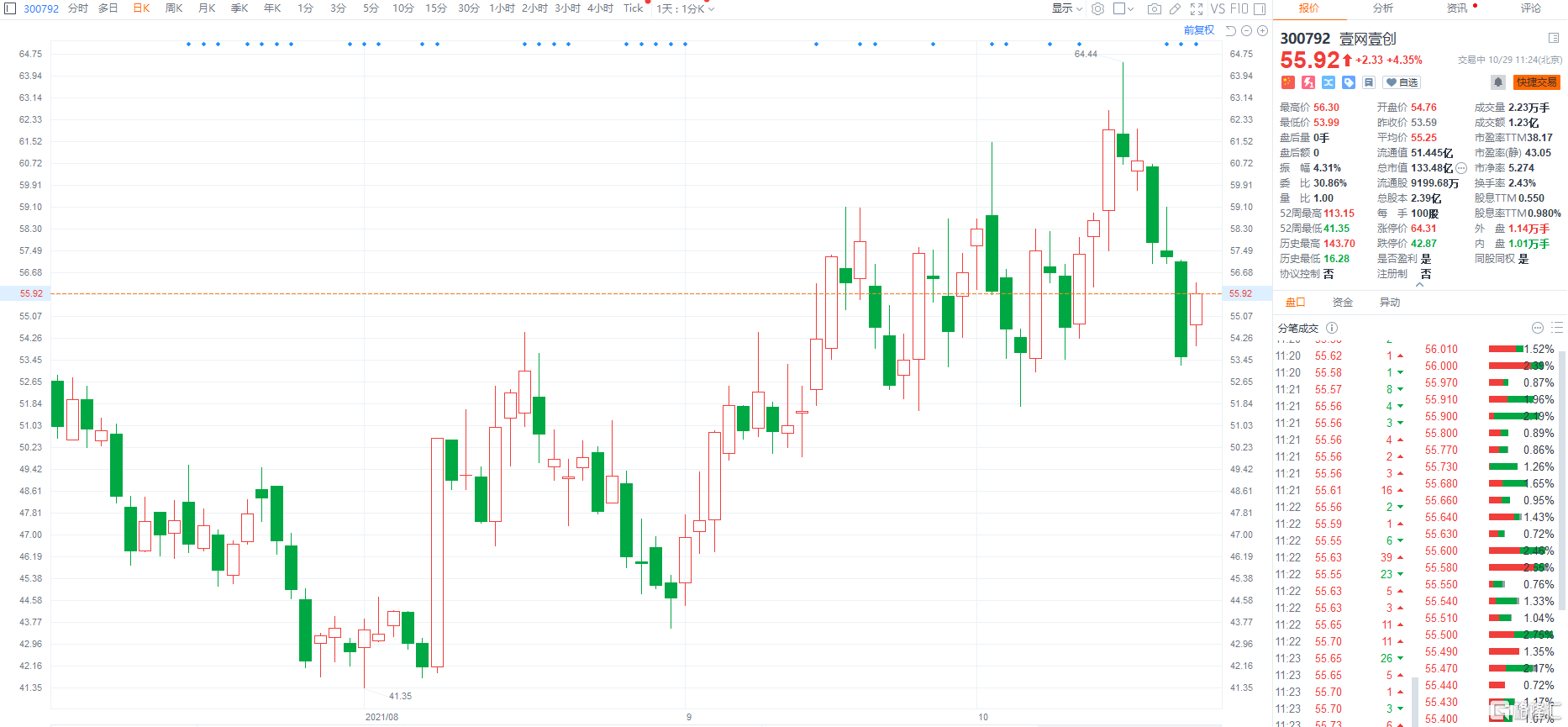The width and height of the screenshot is (1568, 727).
Task: Take chart screenshot with camera icon
Action: point(1155,8)
